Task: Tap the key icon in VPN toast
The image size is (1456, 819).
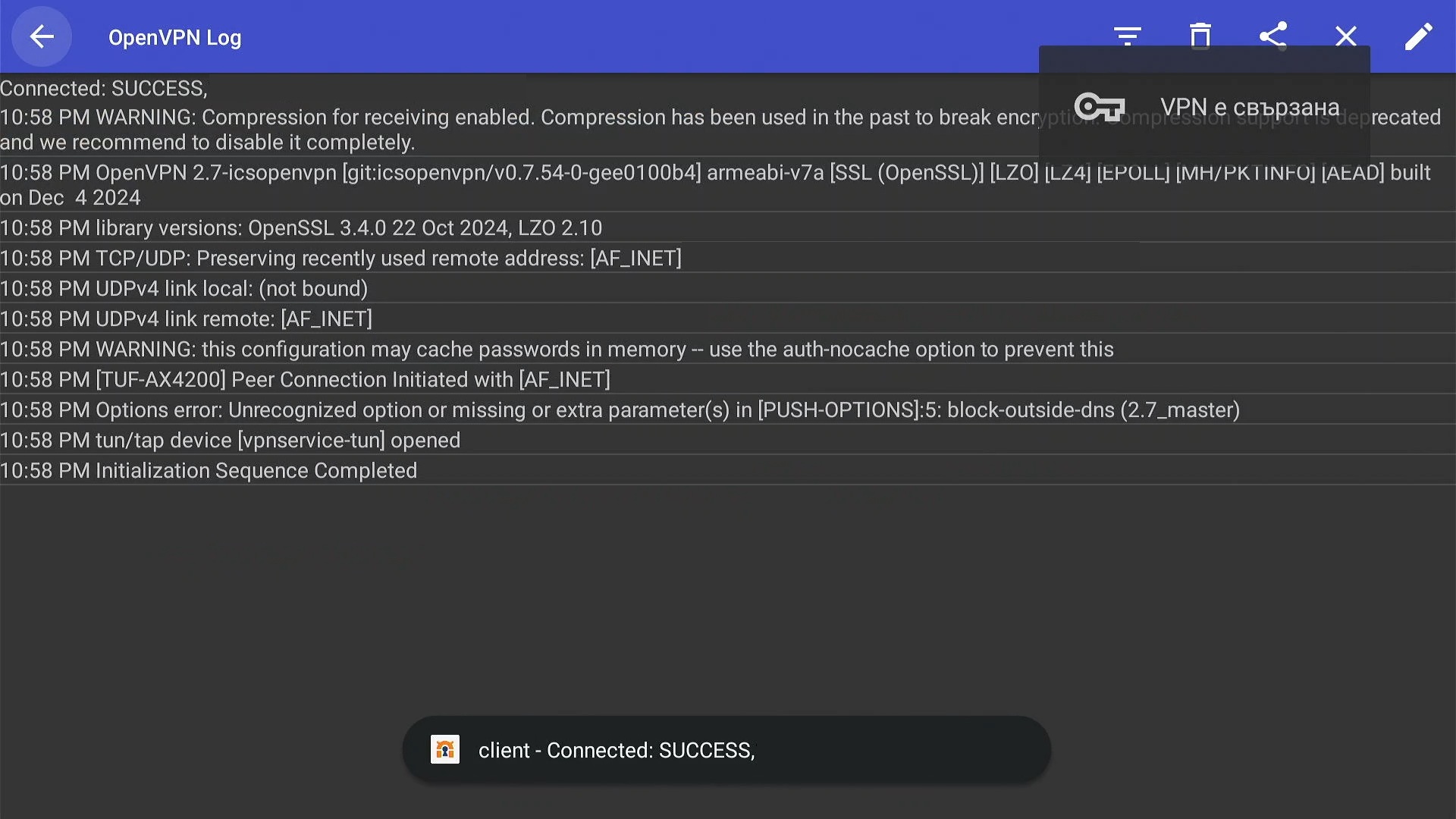Action: (x=1099, y=107)
